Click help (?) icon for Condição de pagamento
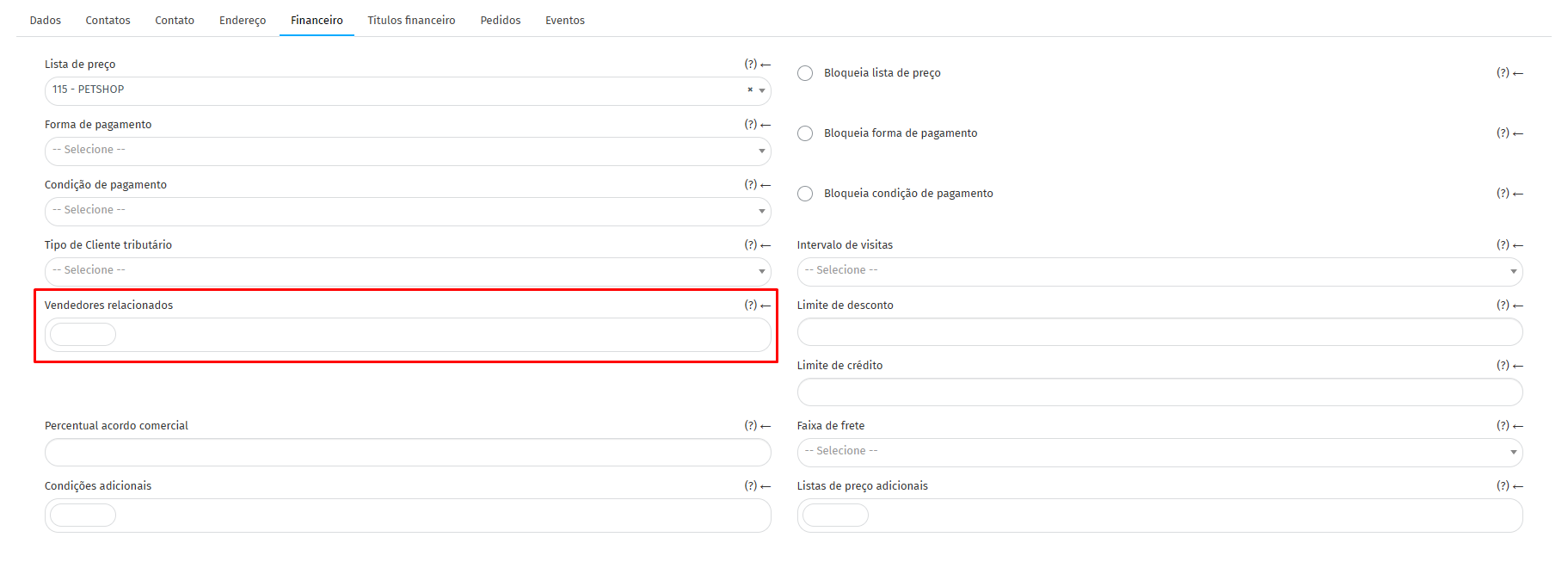This screenshot has height=568, width=1568. point(751,185)
